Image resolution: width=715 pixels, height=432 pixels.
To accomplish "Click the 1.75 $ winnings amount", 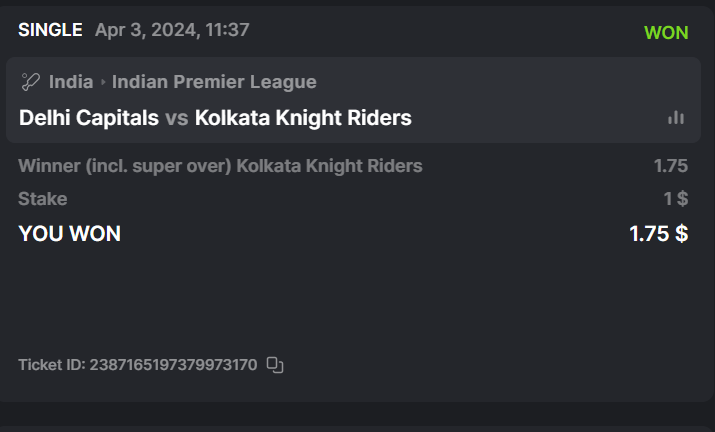I will pos(658,234).
